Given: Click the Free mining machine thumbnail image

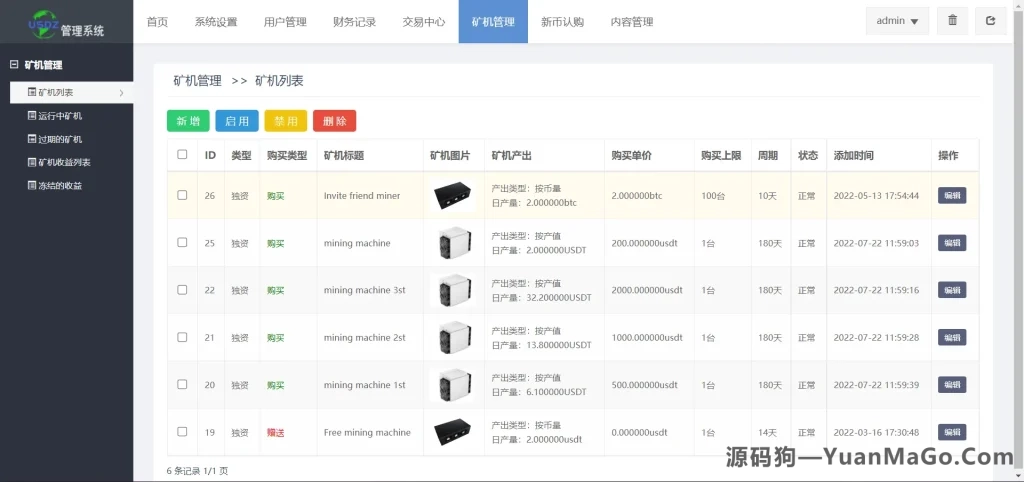Looking at the screenshot, I should point(453,432).
